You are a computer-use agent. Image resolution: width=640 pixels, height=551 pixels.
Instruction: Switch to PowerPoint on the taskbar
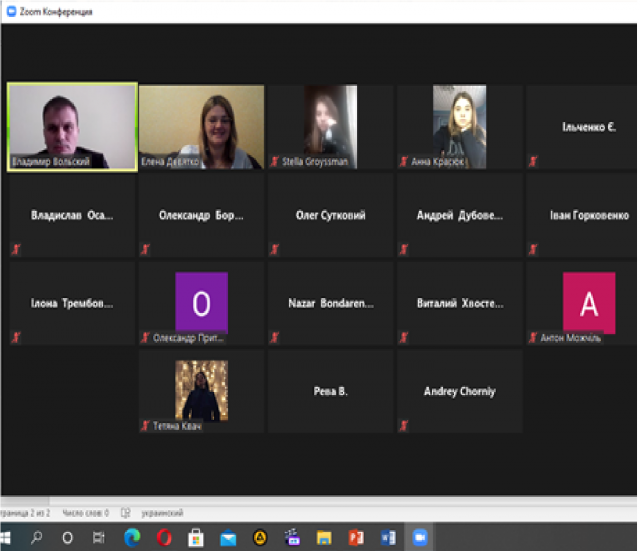pos(356,538)
